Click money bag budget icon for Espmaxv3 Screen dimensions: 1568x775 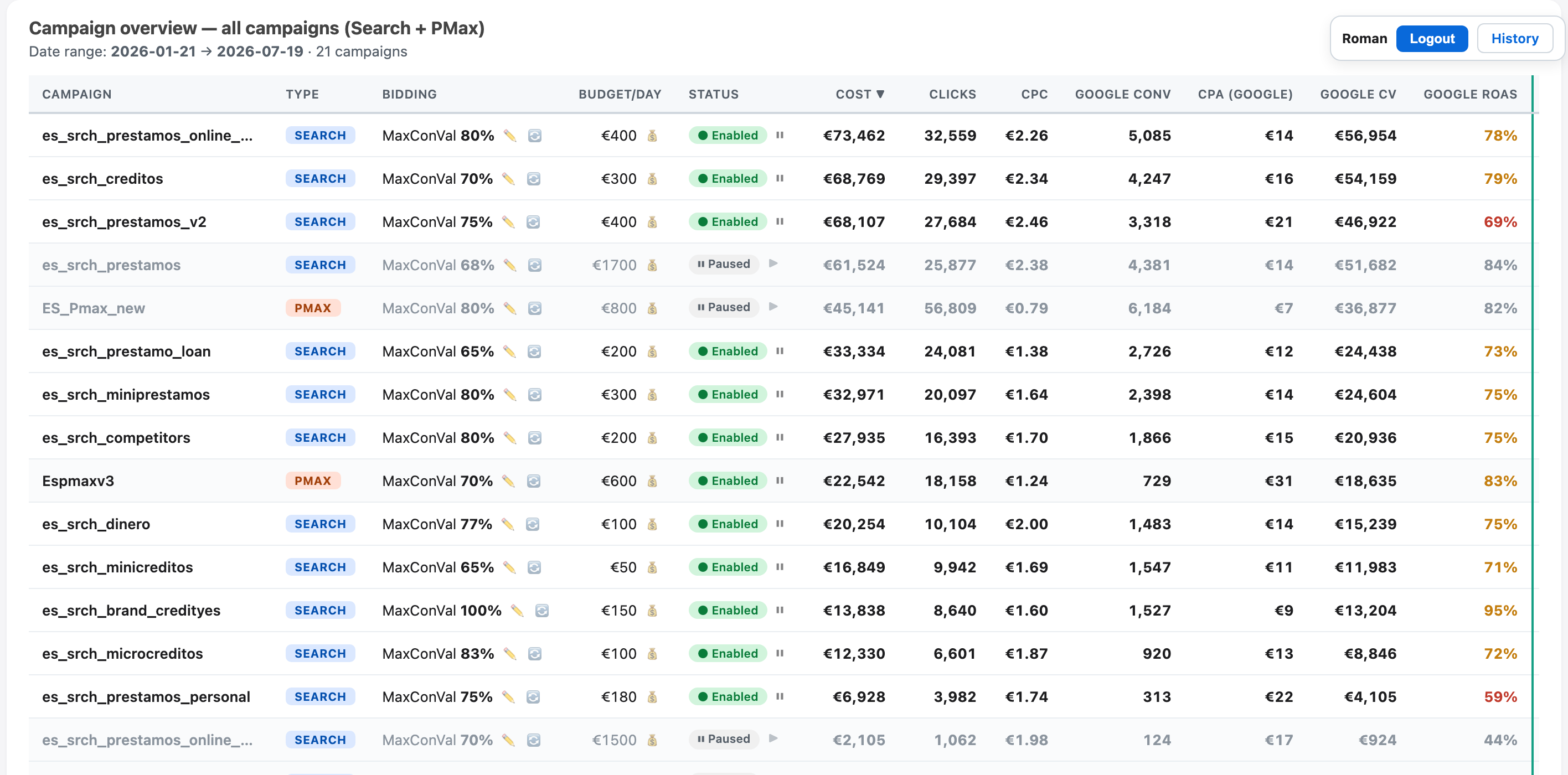coord(652,481)
